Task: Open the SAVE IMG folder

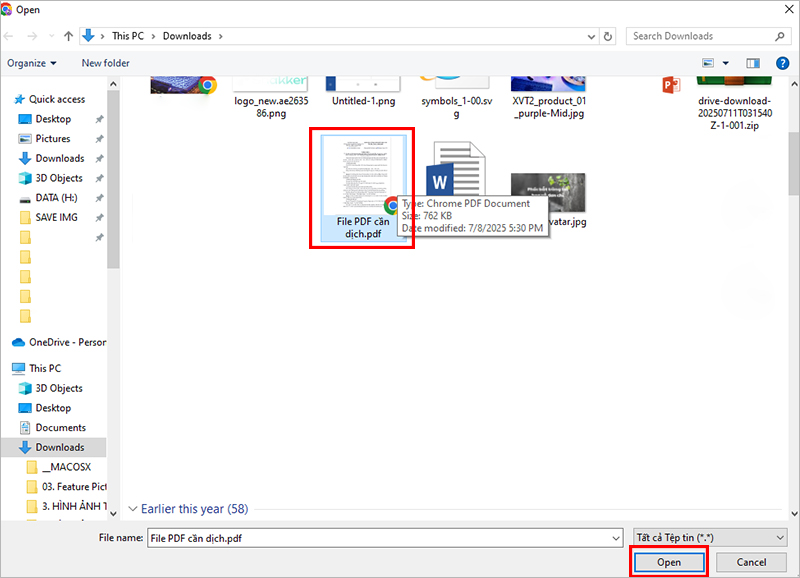Action: point(48,218)
